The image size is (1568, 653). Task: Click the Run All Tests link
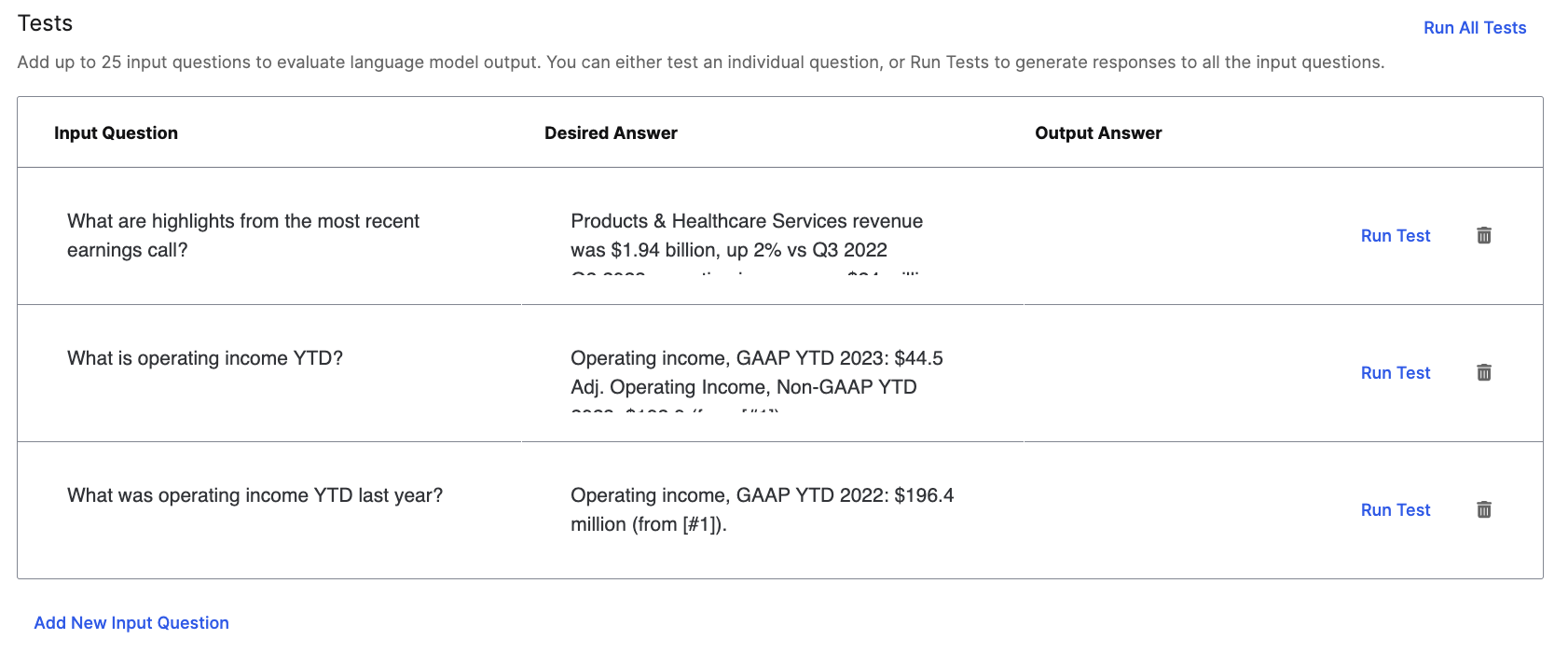(1474, 28)
